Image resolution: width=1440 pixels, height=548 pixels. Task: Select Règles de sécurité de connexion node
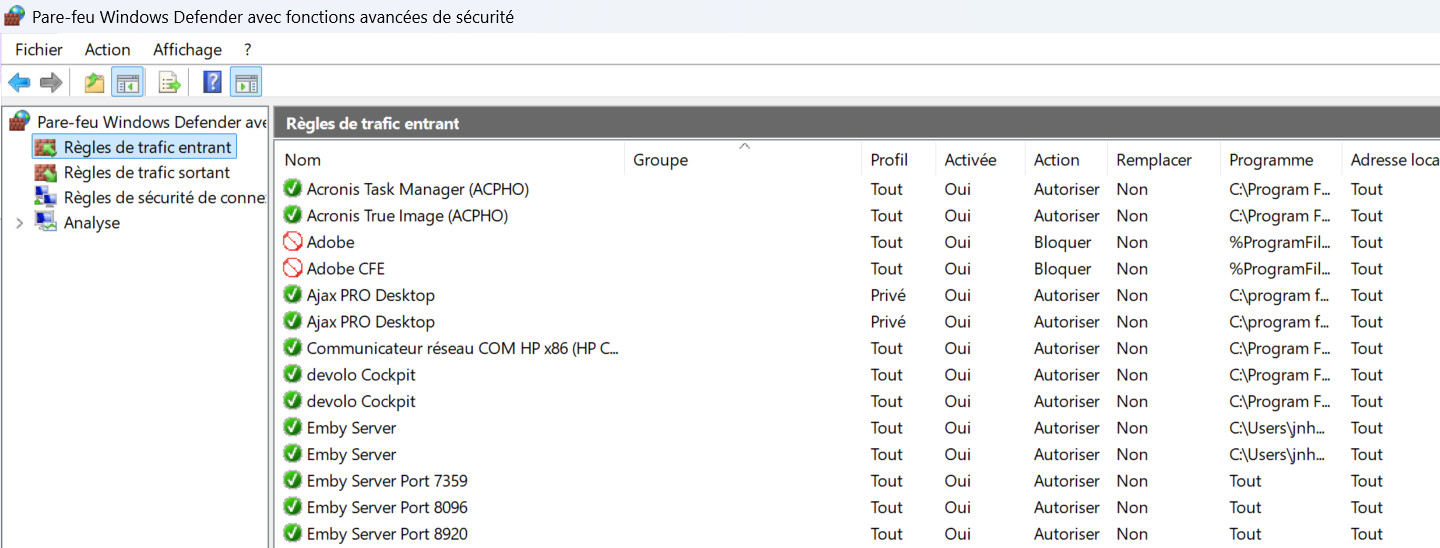[x=164, y=197]
